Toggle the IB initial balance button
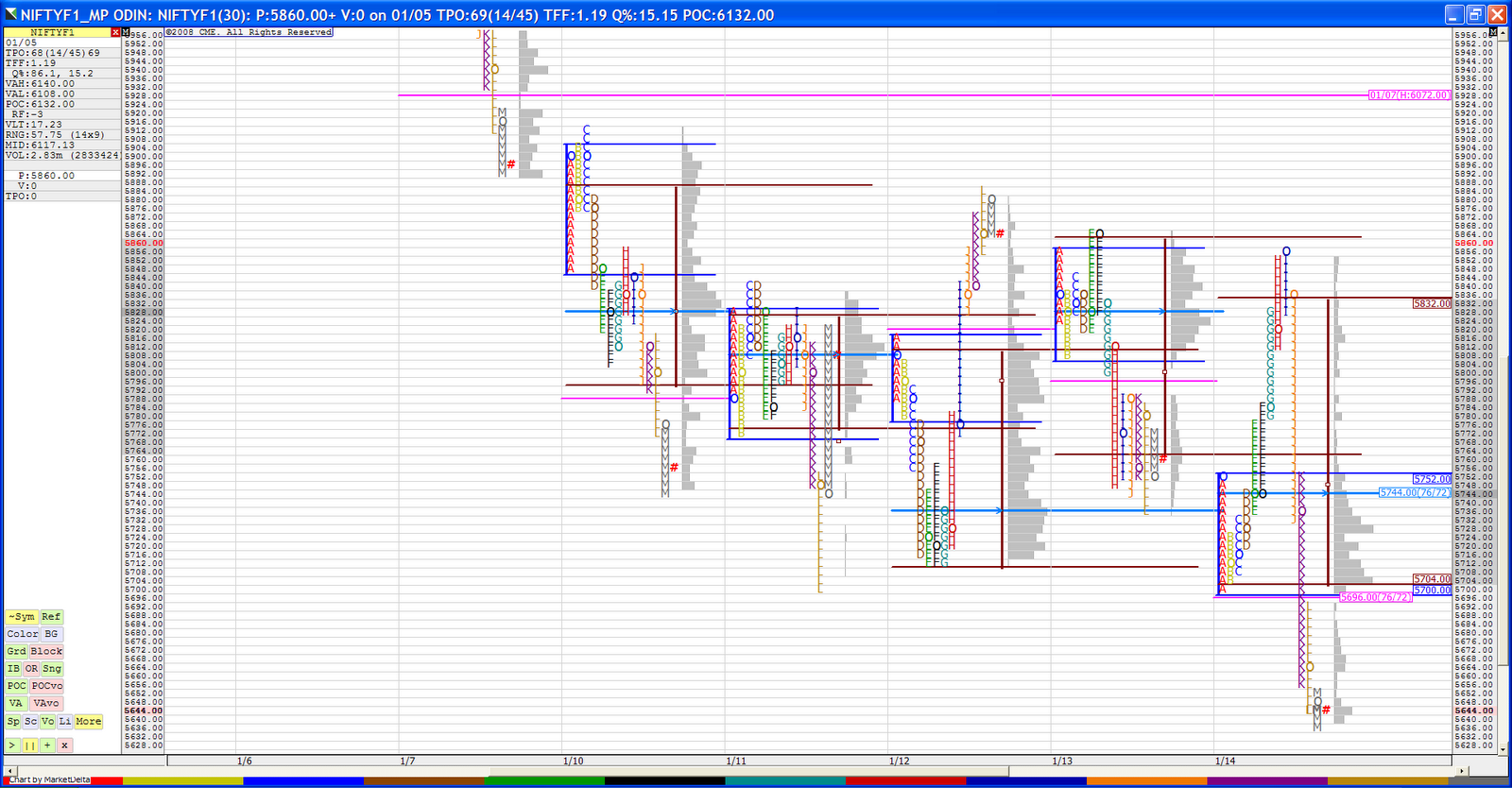This screenshot has width=1512, height=788. pyautogui.click(x=13, y=668)
